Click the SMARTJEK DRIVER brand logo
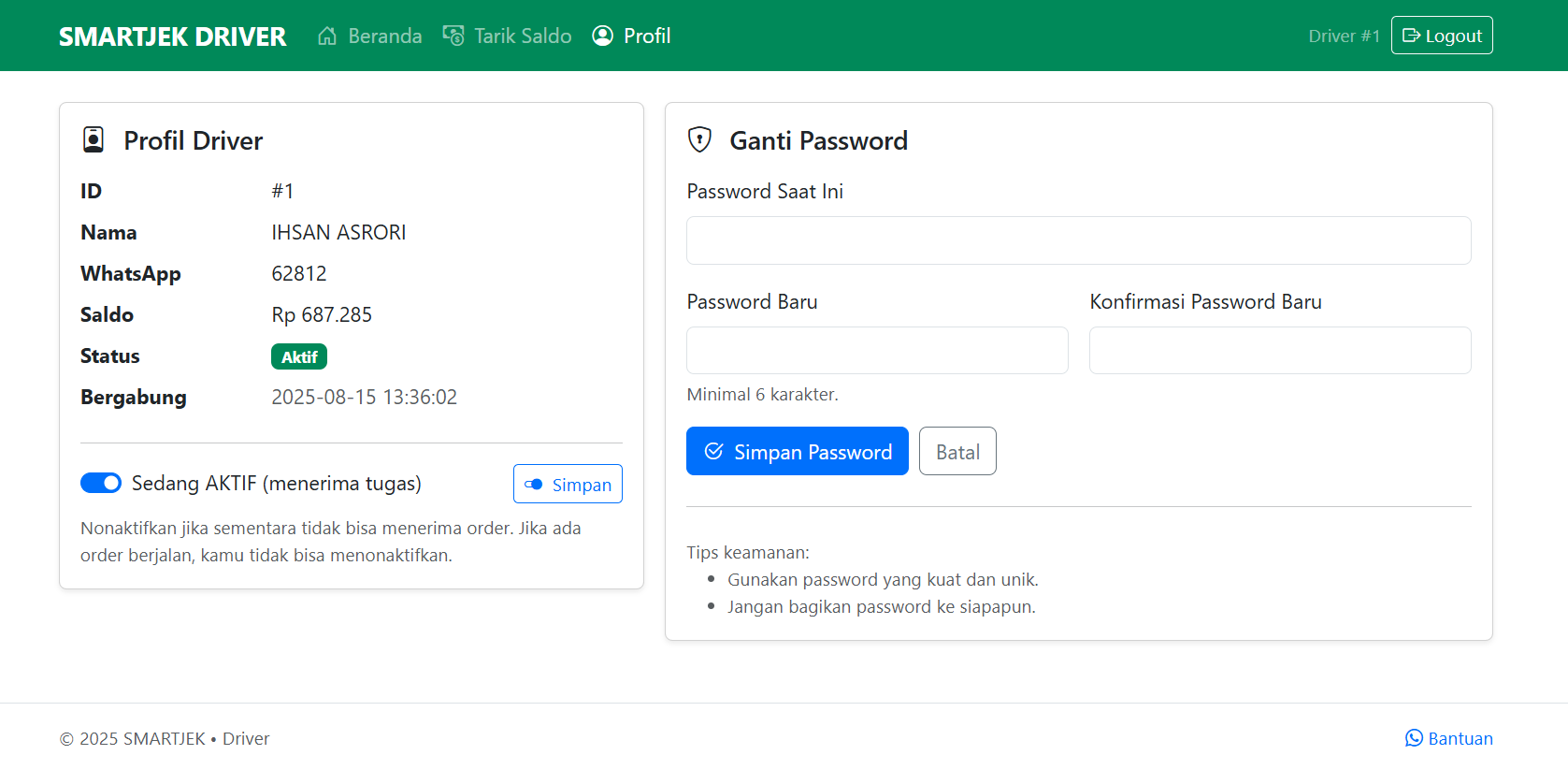Image resolution: width=1568 pixels, height=784 pixels. pyautogui.click(x=173, y=36)
